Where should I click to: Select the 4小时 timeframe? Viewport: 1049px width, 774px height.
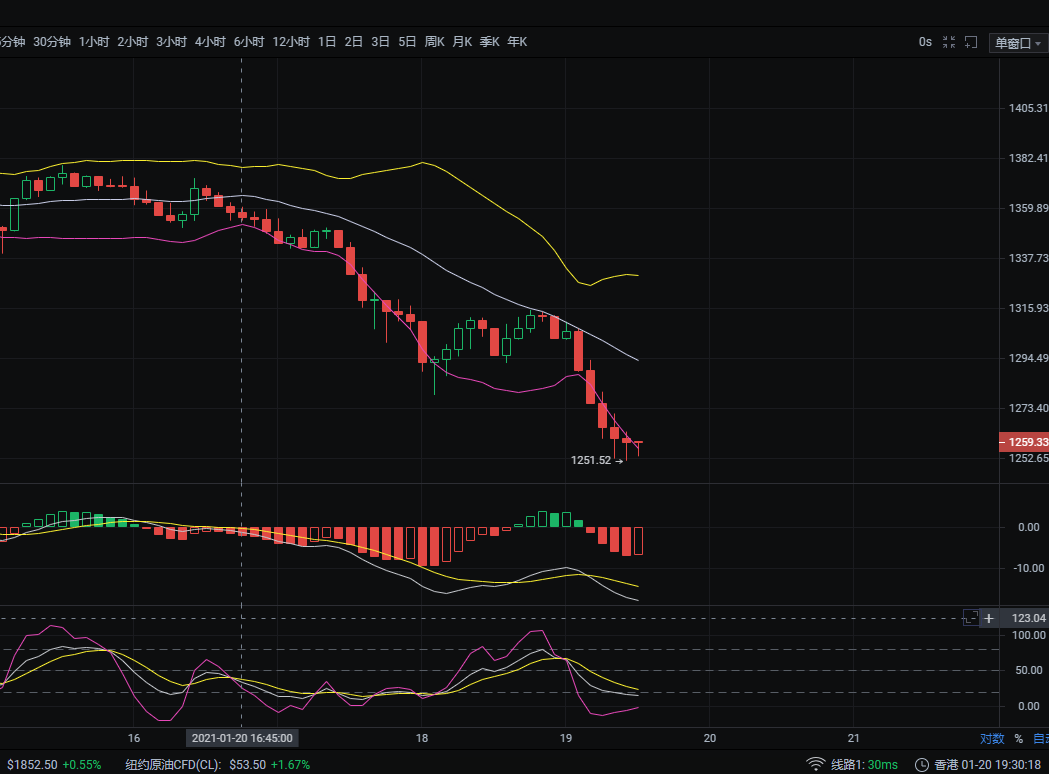pos(210,41)
